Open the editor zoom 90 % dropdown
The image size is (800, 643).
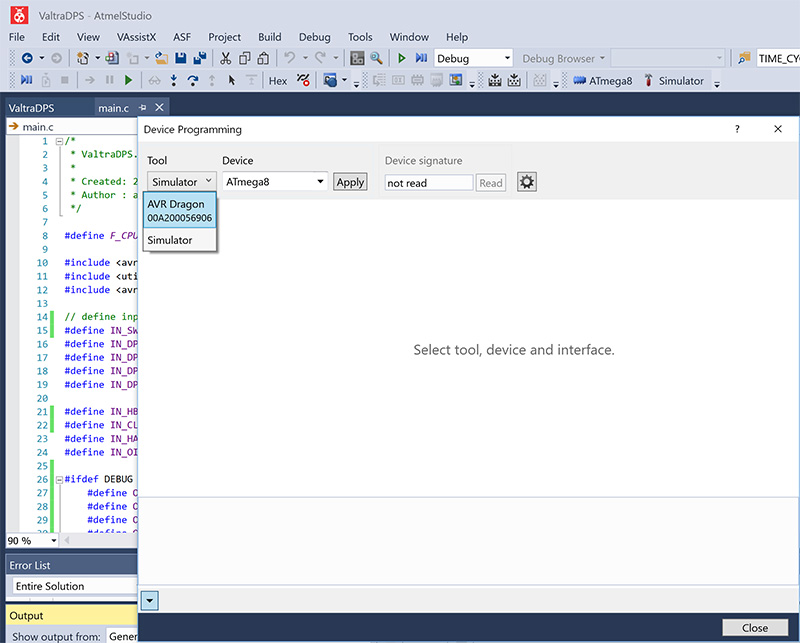[32, 540]
